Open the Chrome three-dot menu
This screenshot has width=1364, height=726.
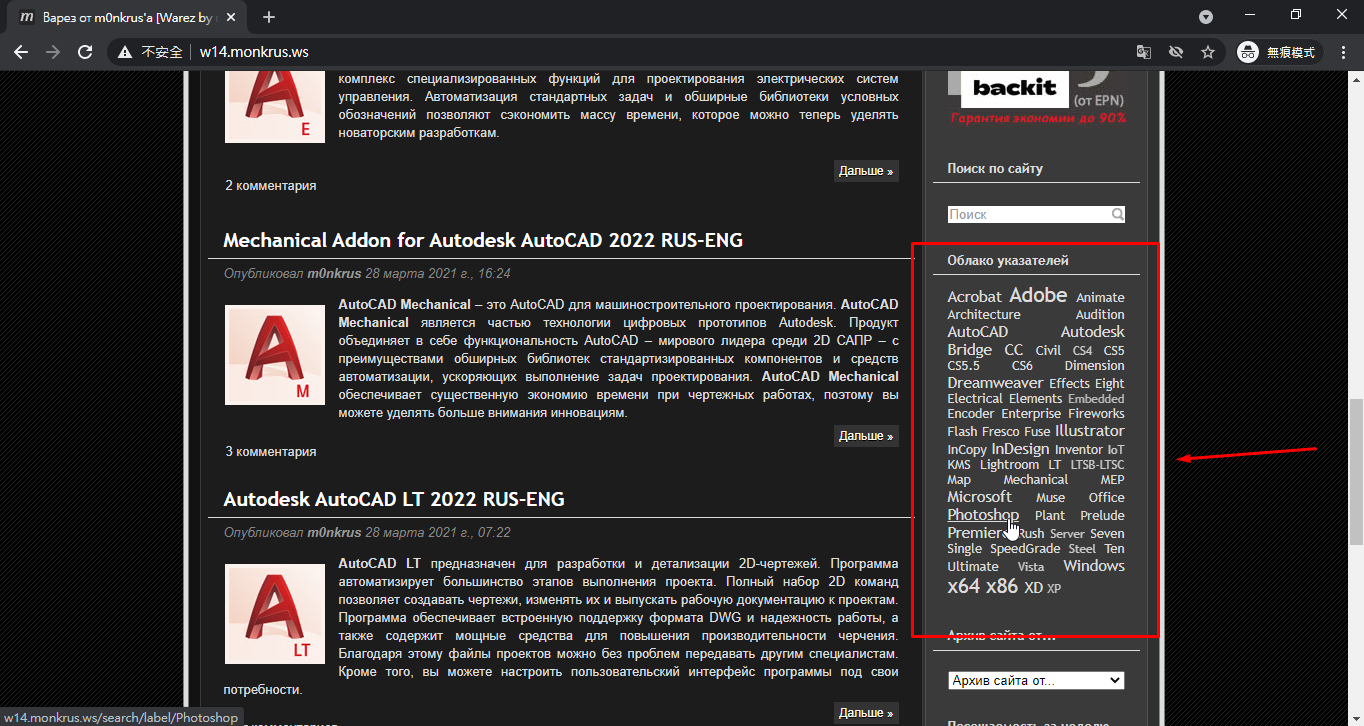pyautogui.click(x=1344, y=52)
